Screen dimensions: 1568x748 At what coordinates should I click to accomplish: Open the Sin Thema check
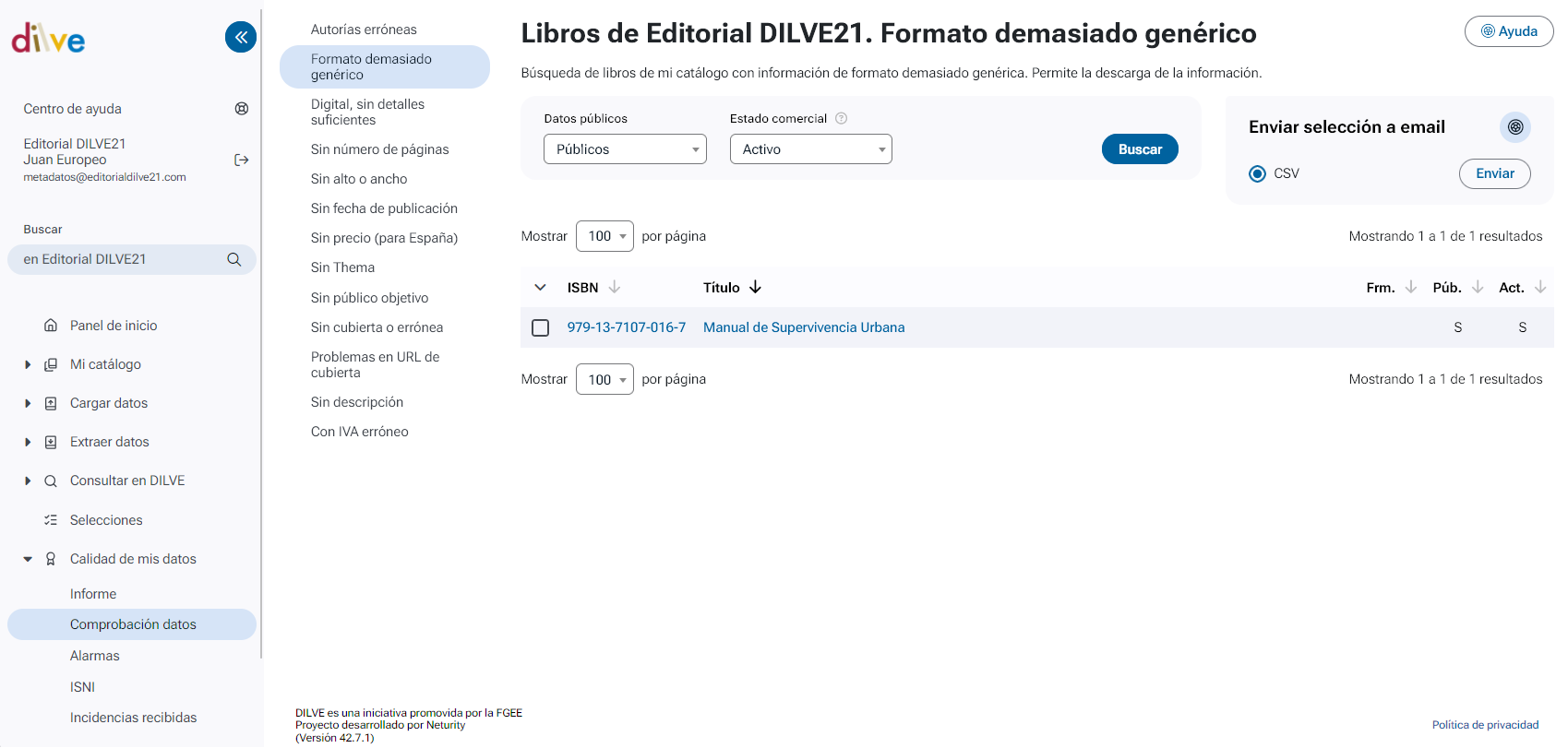(x=342, y=267)
